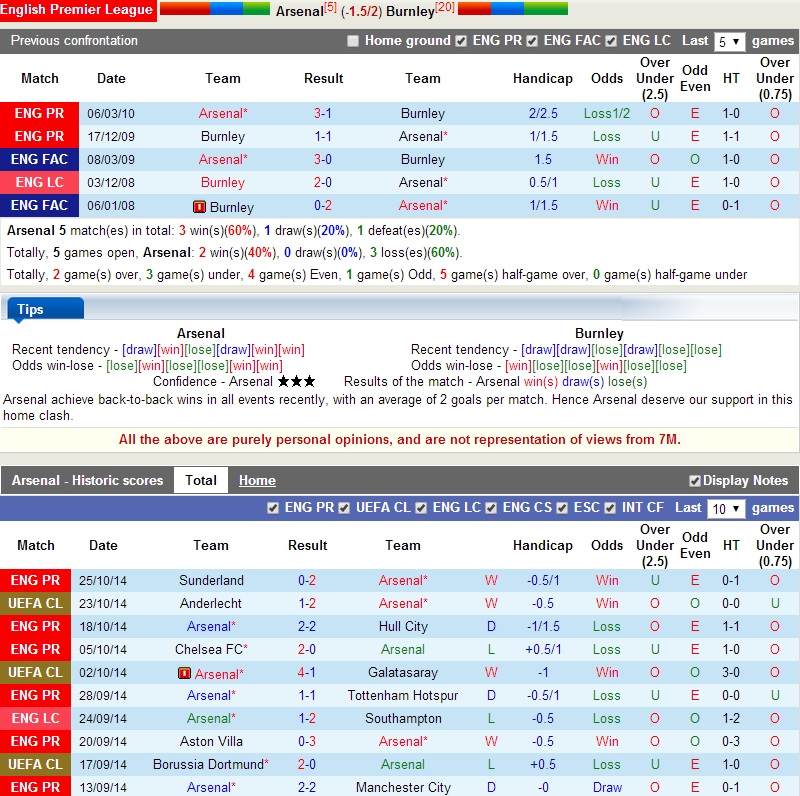
Task: Uncheck the ESC filter checkbox
Action: click(562, 508)
